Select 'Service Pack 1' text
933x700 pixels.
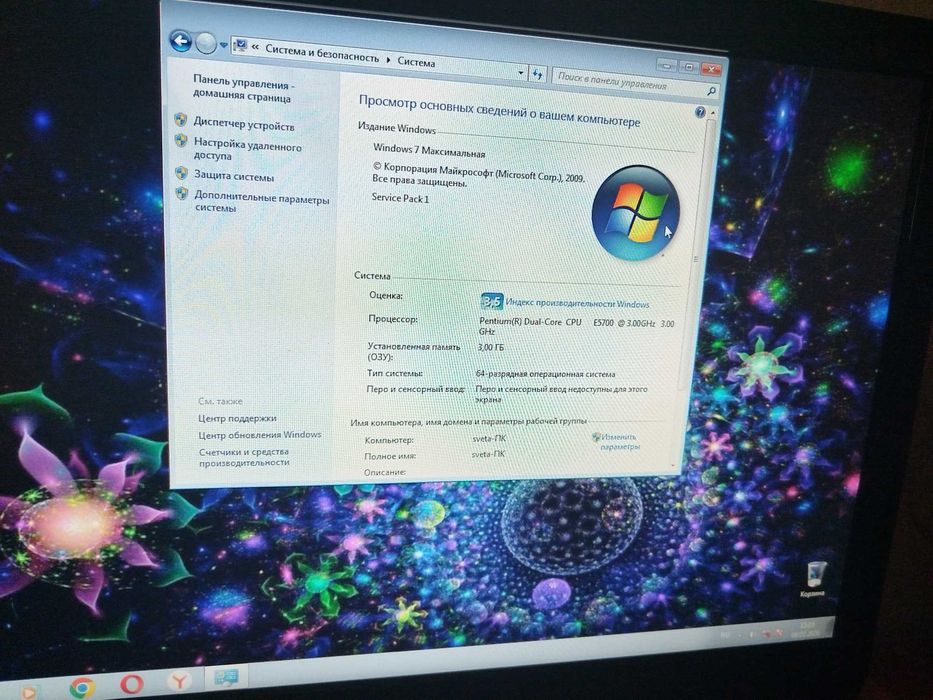[x=400, y=198]
